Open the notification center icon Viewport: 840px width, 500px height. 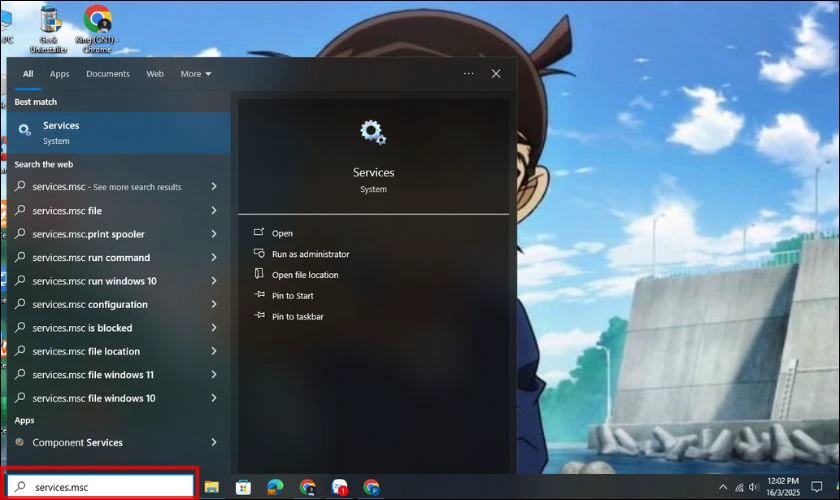pos(816,487)
